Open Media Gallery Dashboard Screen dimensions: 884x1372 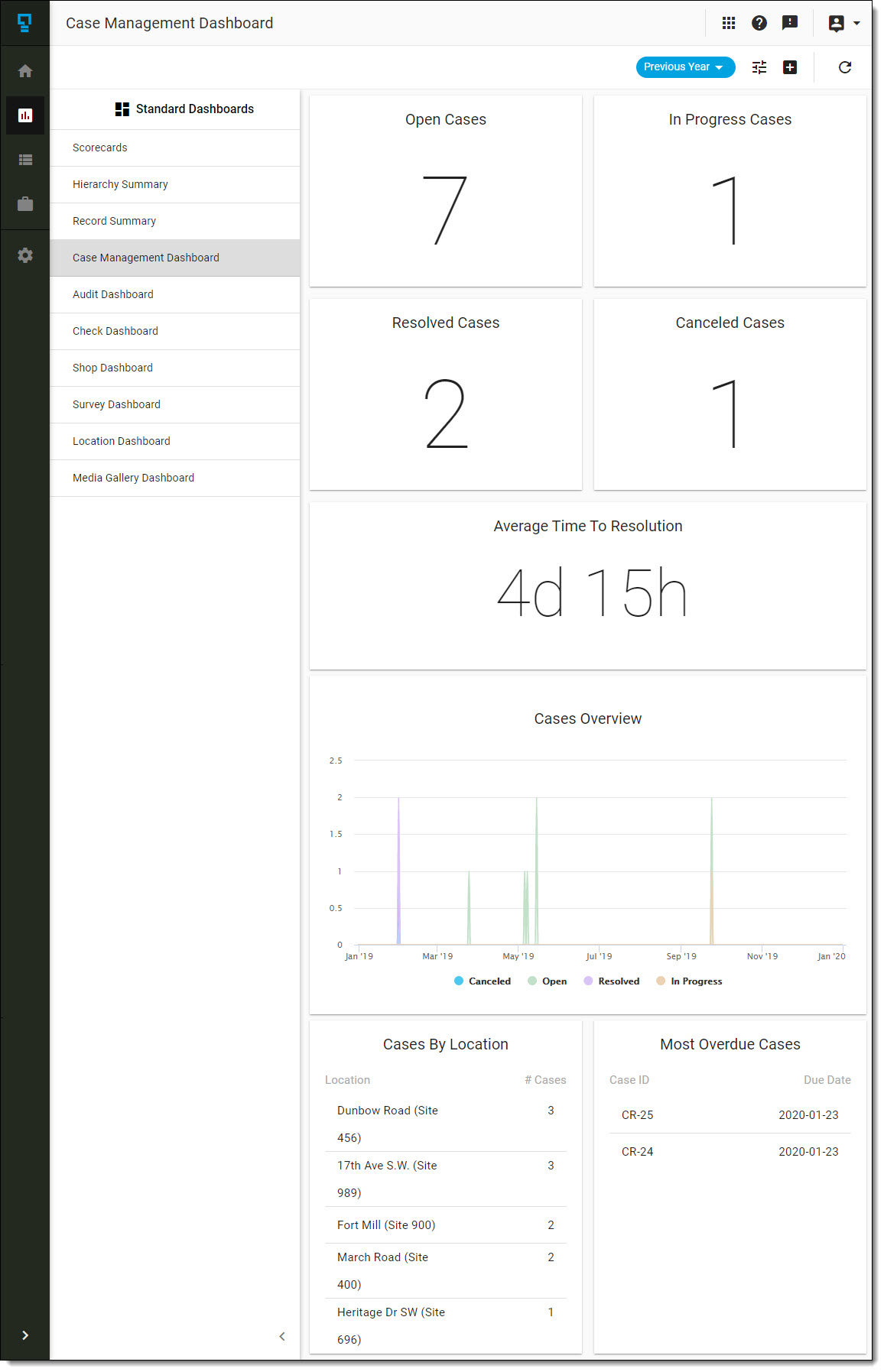(175, 478)
